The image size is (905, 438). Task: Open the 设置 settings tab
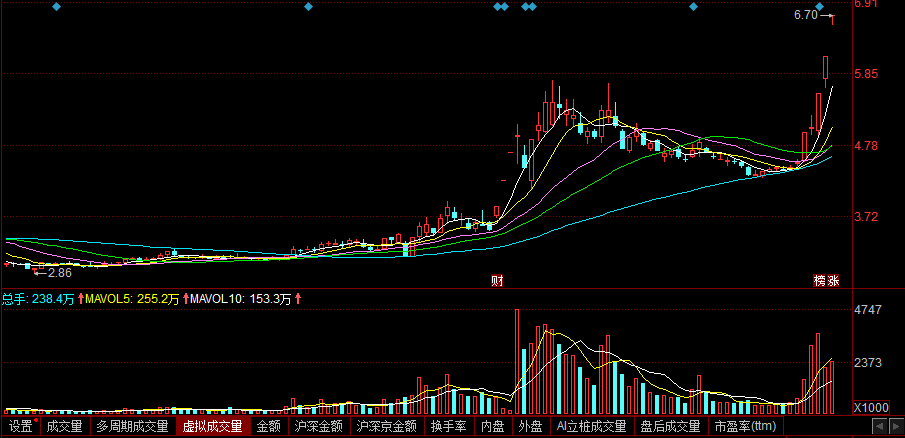coord(21,427)
